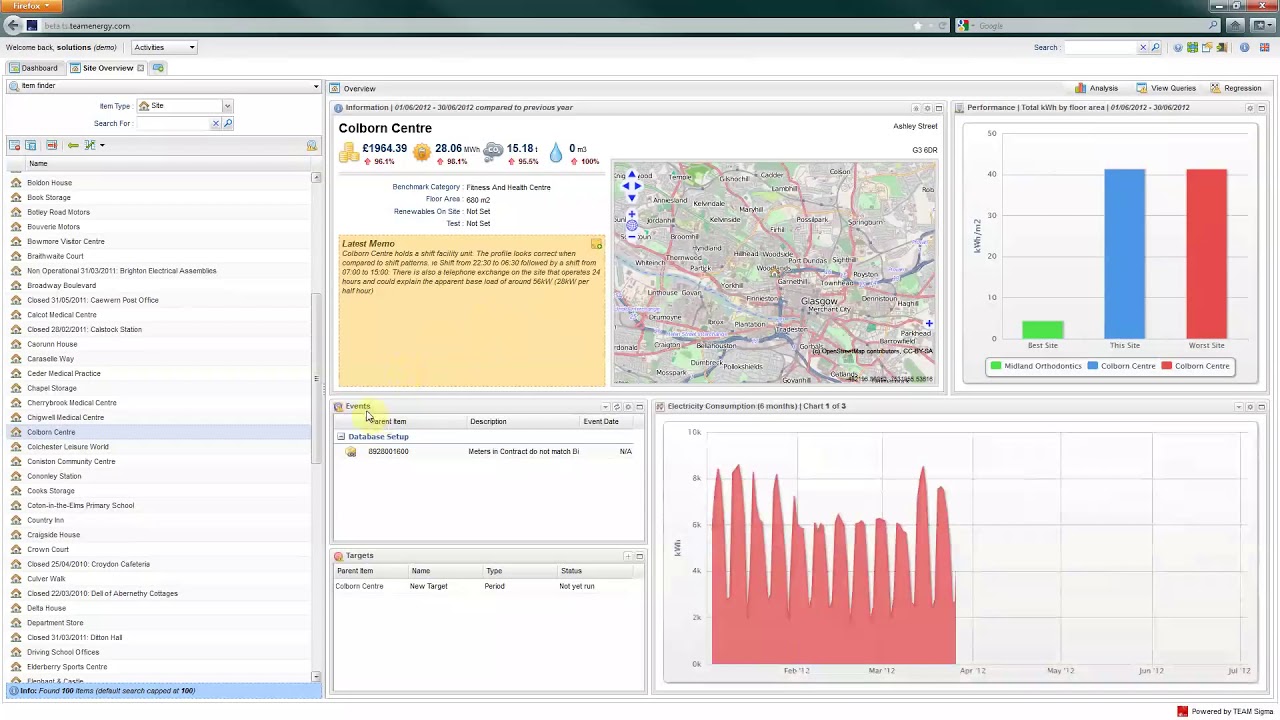The width and height of the screenshot is (1280, 720).
Task: Open the Activities dropdown
Action: coord(165,47)
